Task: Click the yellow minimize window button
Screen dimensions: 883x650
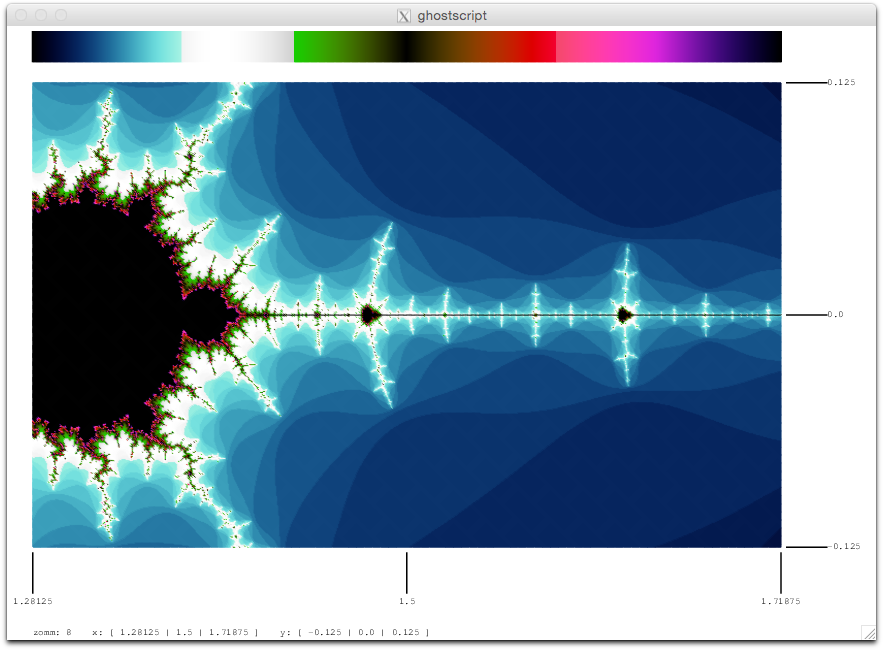Action: 41,15
